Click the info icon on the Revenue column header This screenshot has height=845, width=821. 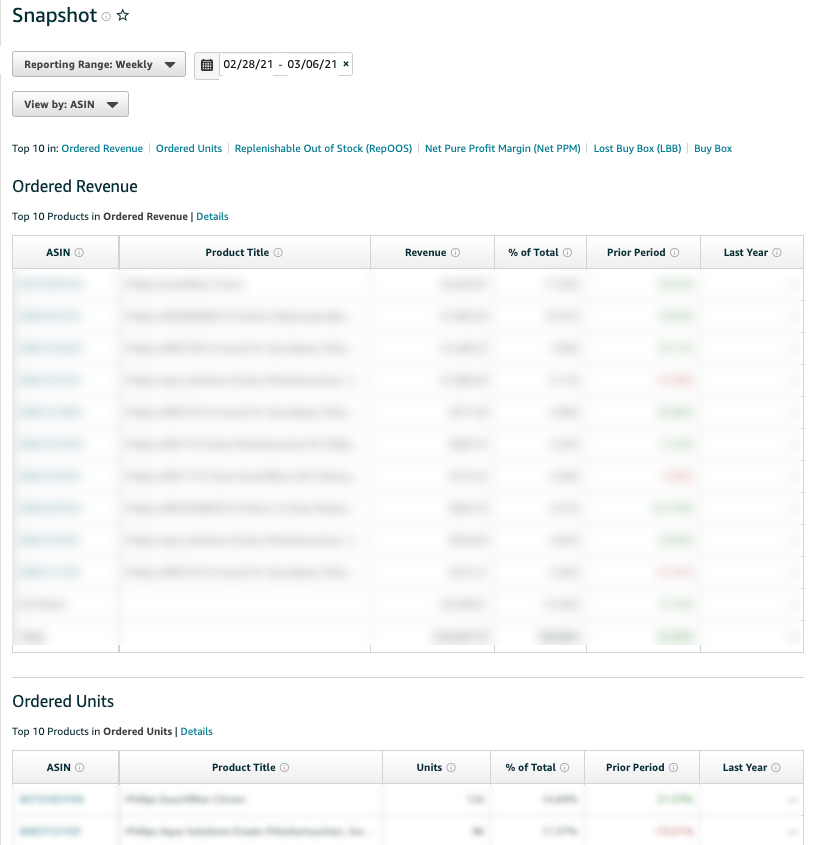click(x=457, y=252)
